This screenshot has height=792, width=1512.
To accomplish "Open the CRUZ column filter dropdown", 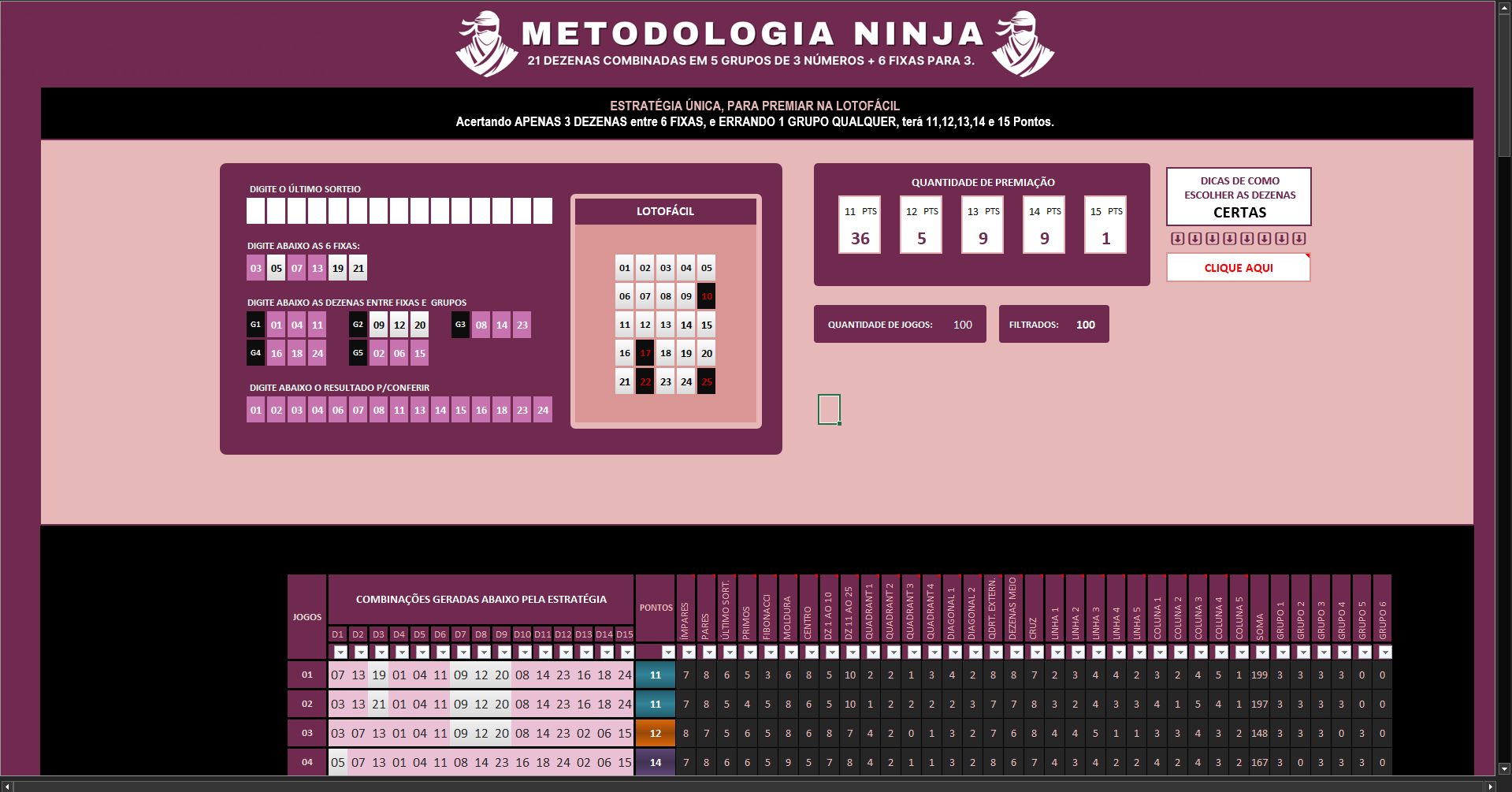I will click(x=1037, y=653).
